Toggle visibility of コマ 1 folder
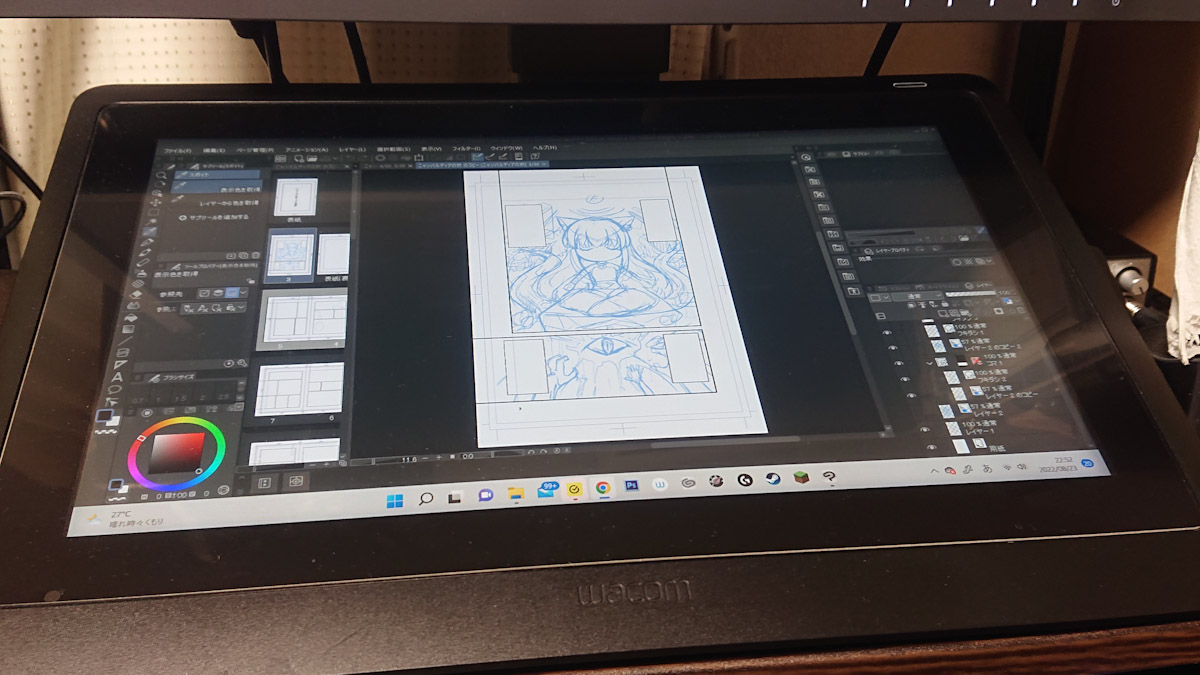Screen dimensions: 1200x675 click(899, 363)
